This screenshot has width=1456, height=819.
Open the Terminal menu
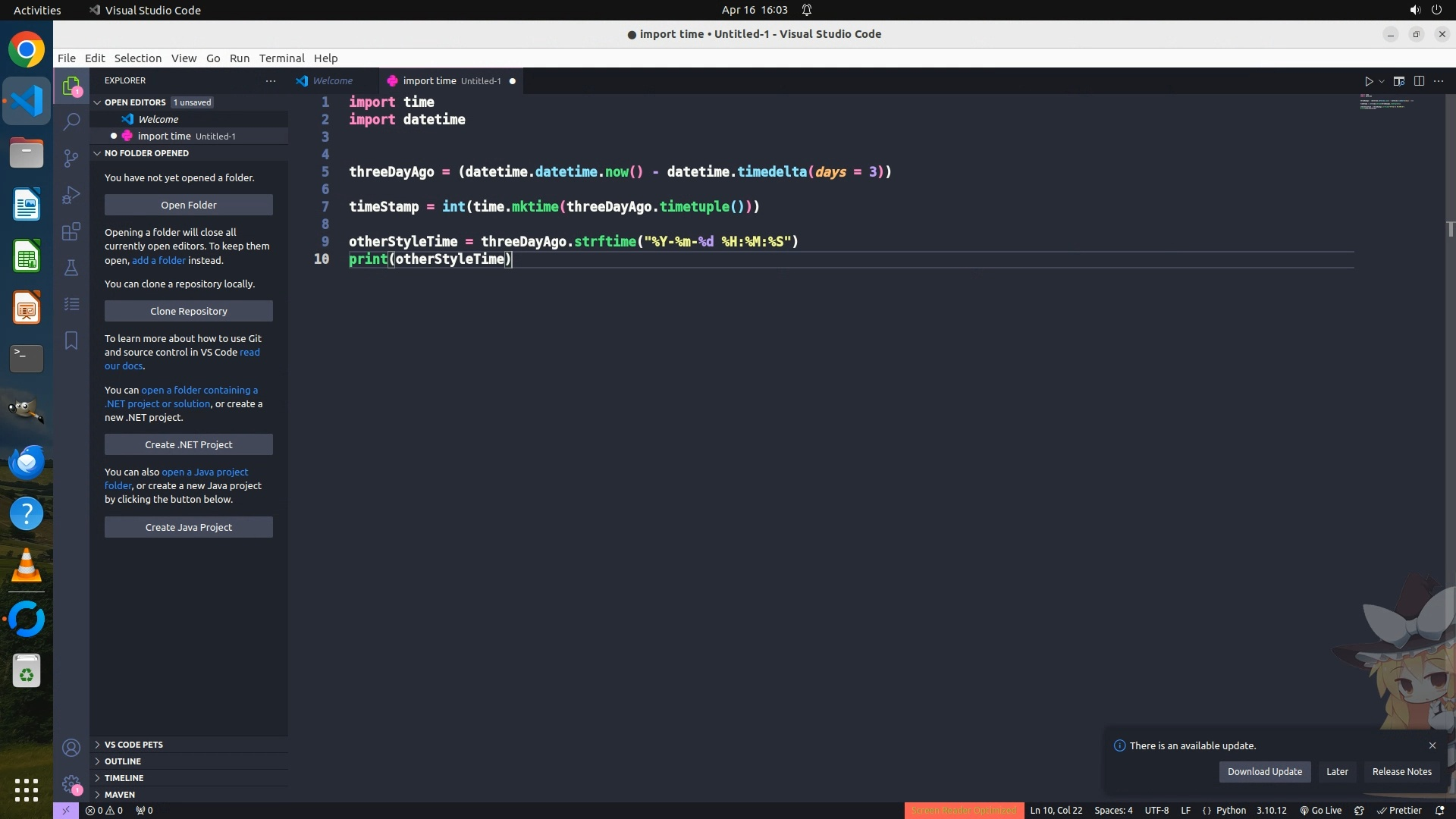click(281, 58)
